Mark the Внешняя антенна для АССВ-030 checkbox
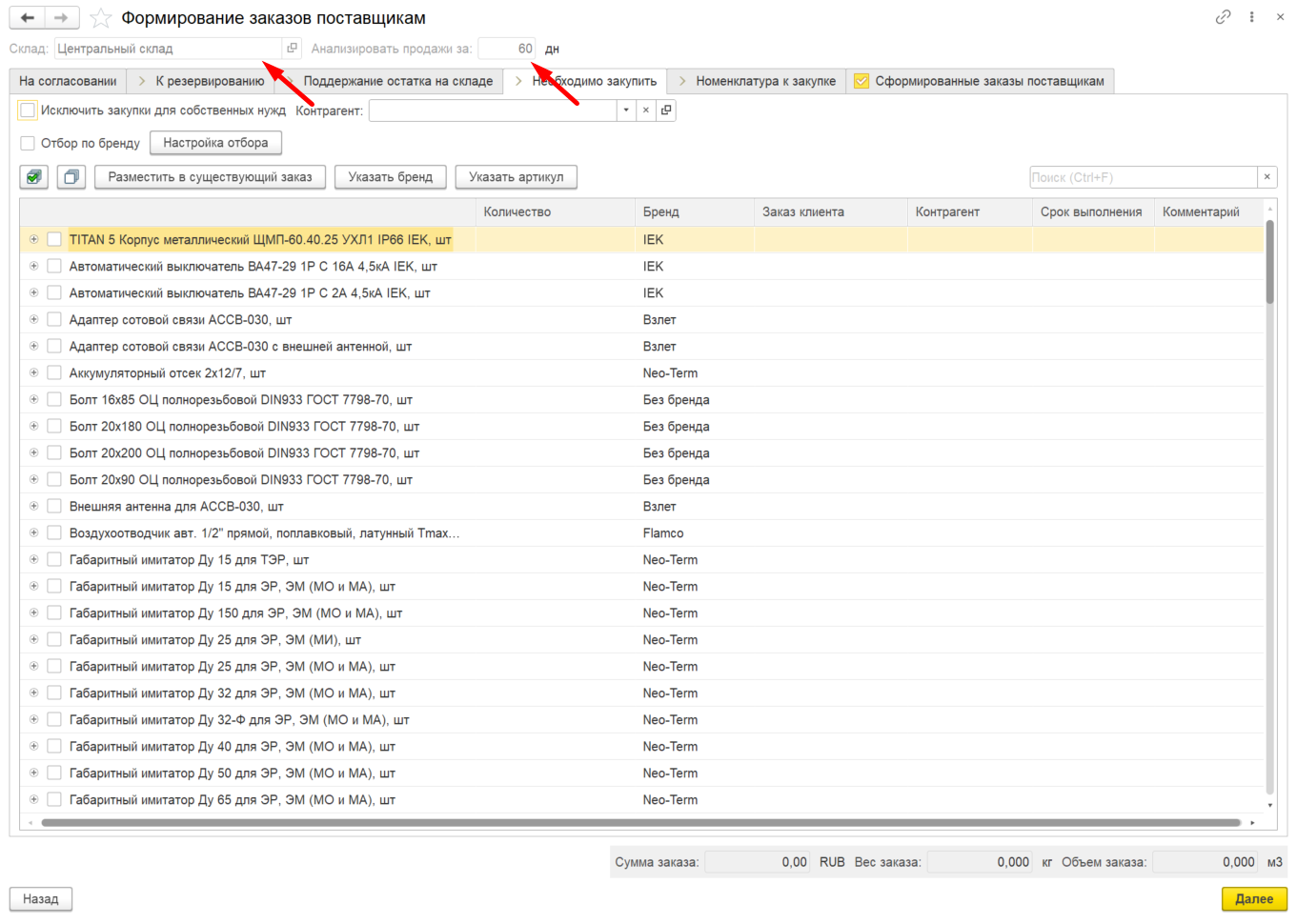This screenshot has height=924, width=1297. coord(54,507)
